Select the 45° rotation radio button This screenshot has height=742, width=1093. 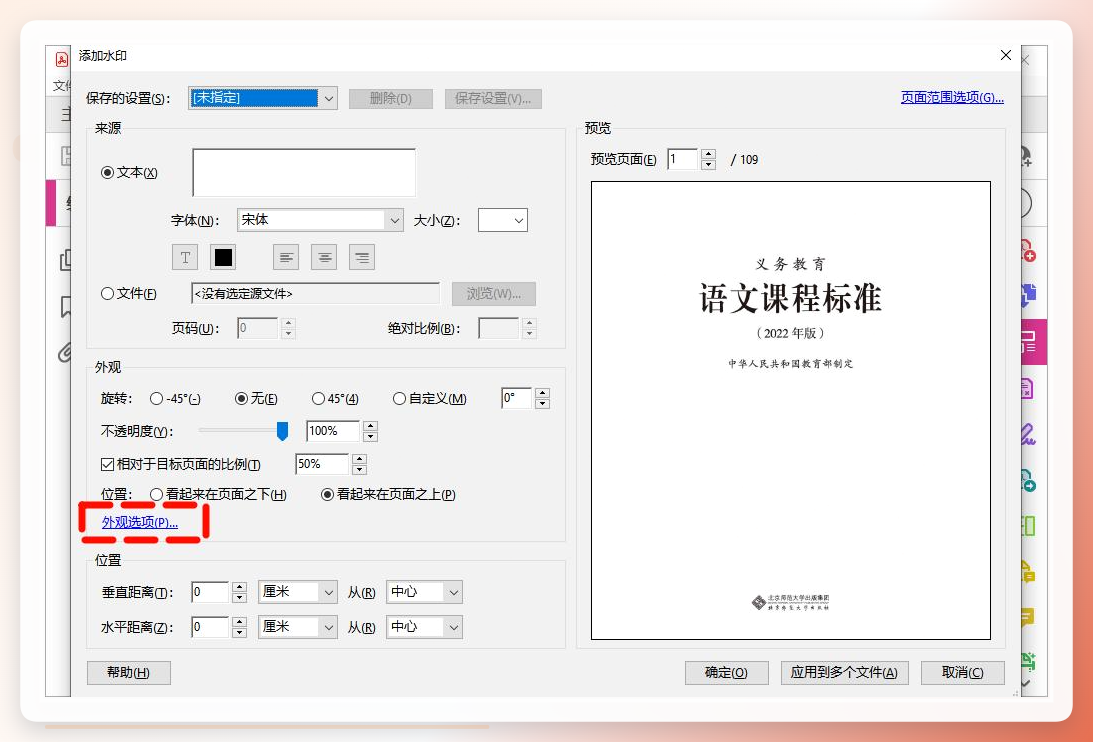tap(319, 398)
